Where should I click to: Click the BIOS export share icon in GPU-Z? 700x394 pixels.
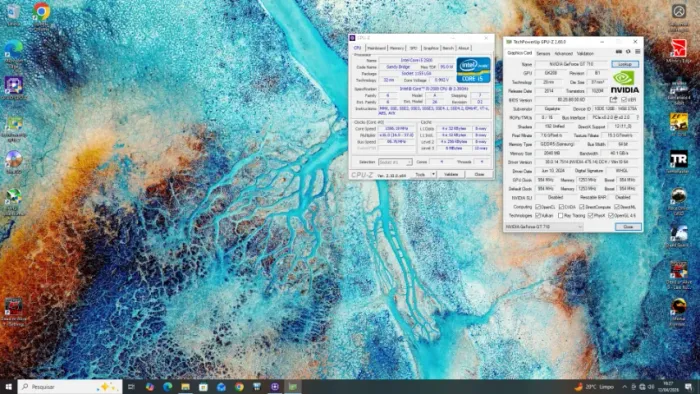(x=613, y=100)
